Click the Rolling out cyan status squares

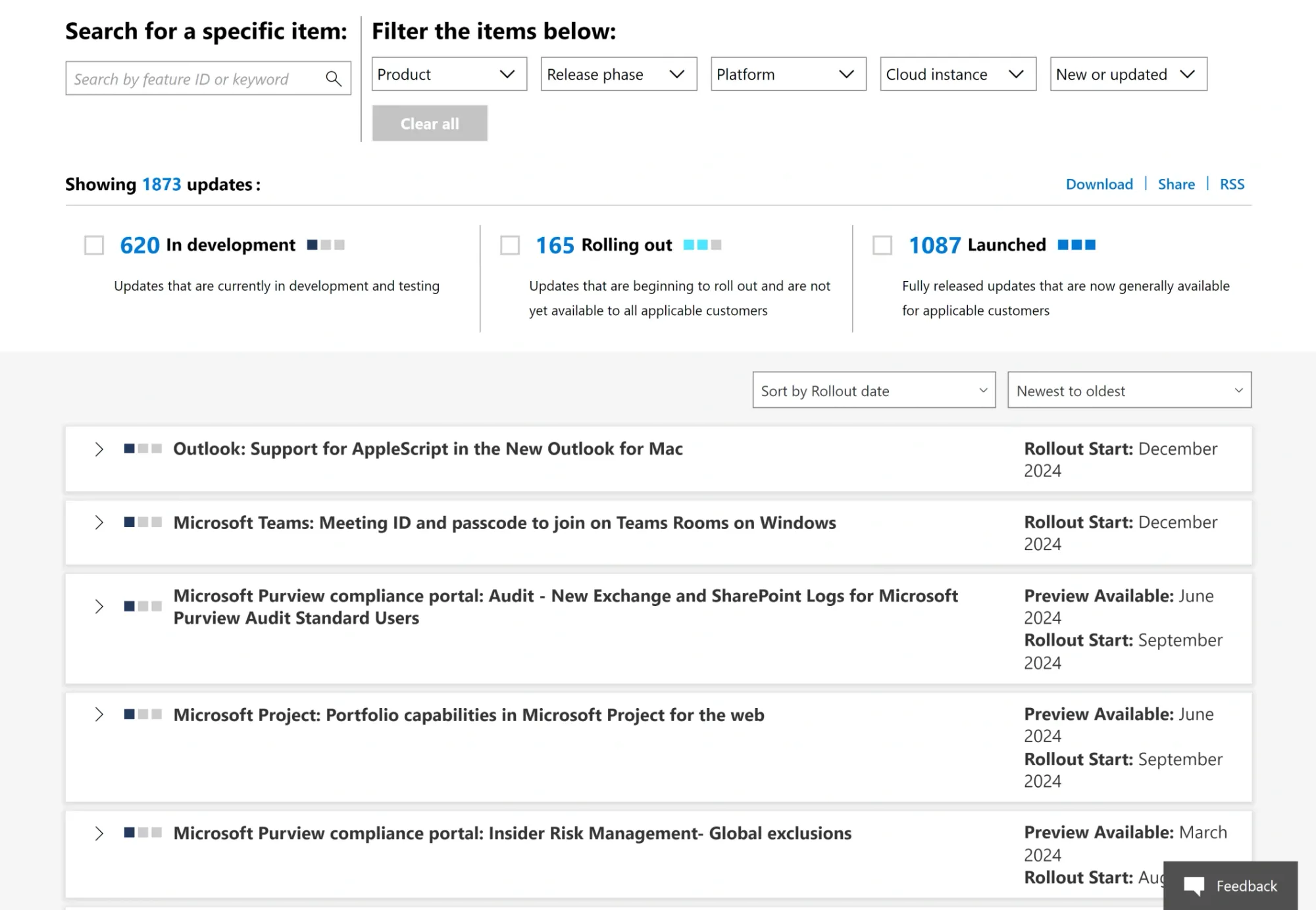[x=701, y=244]
